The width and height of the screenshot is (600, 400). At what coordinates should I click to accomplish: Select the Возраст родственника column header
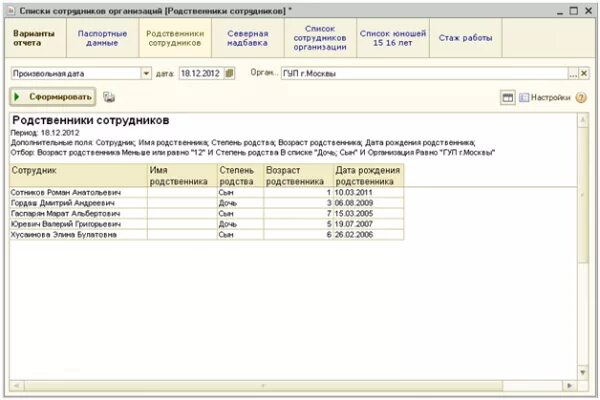click(299, 175)
